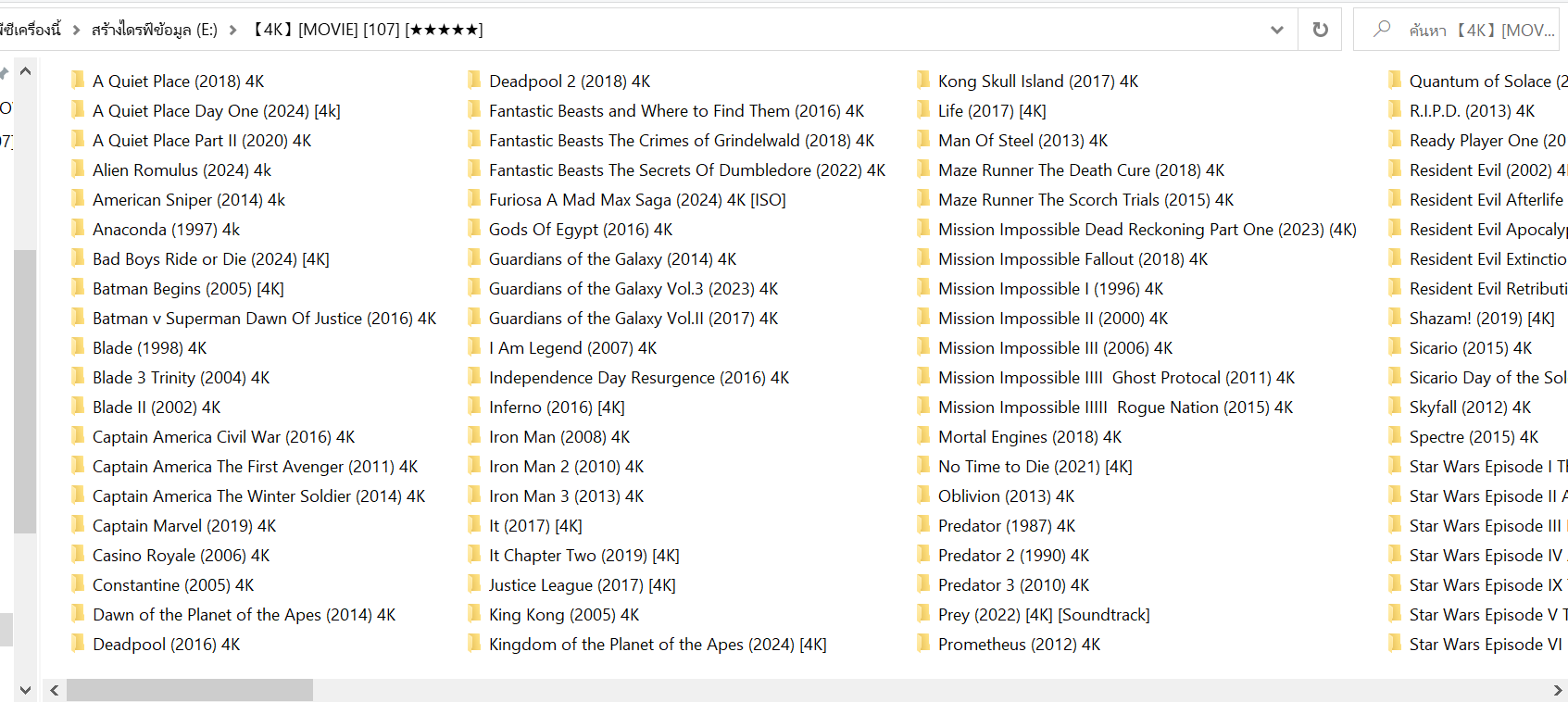
Task: Select the drive (E:) breadcrumb segment
Action: click(x=155, y=30)
